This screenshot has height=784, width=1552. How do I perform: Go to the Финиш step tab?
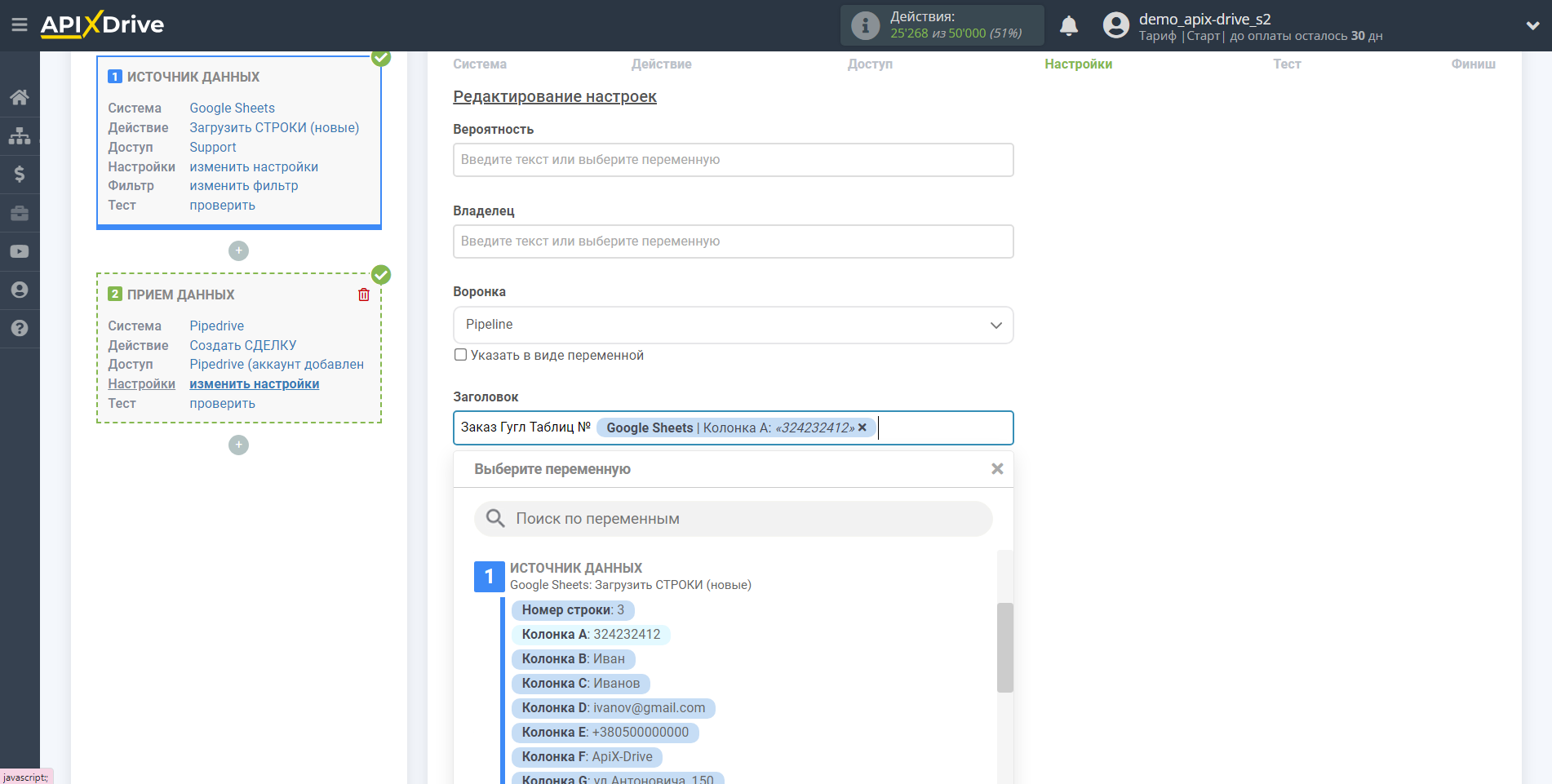click(x=1473, y=64)
